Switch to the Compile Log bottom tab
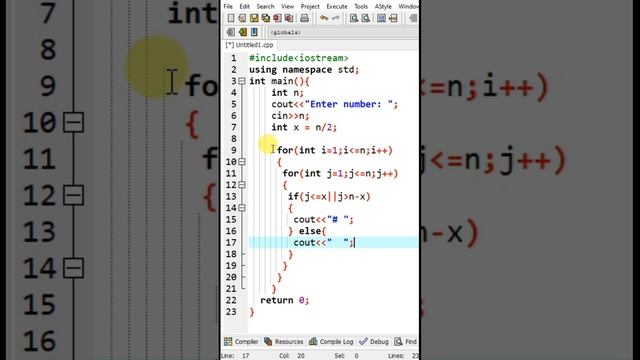 tap(331, 342)
